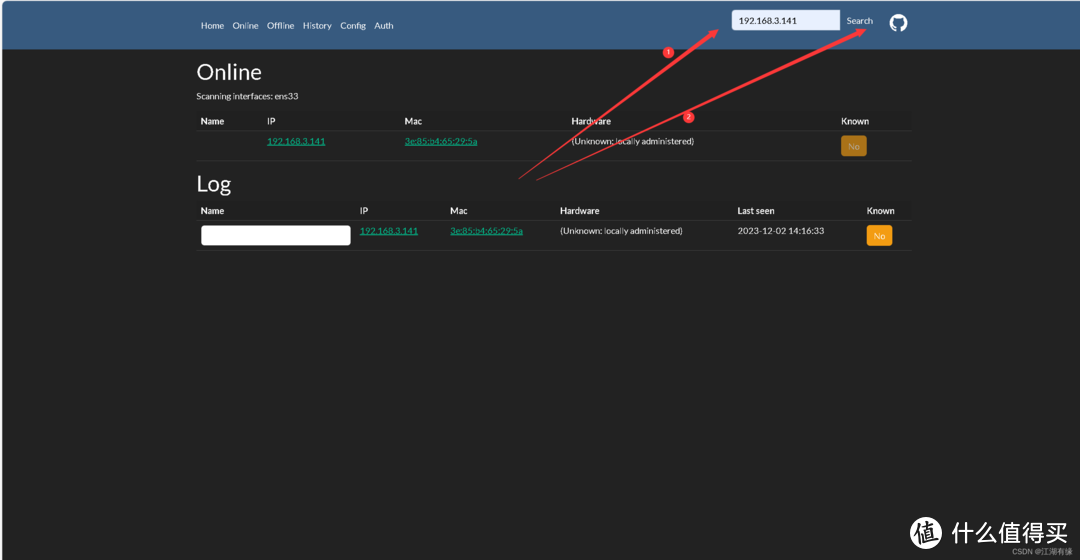Open the Online menu item

245,25
